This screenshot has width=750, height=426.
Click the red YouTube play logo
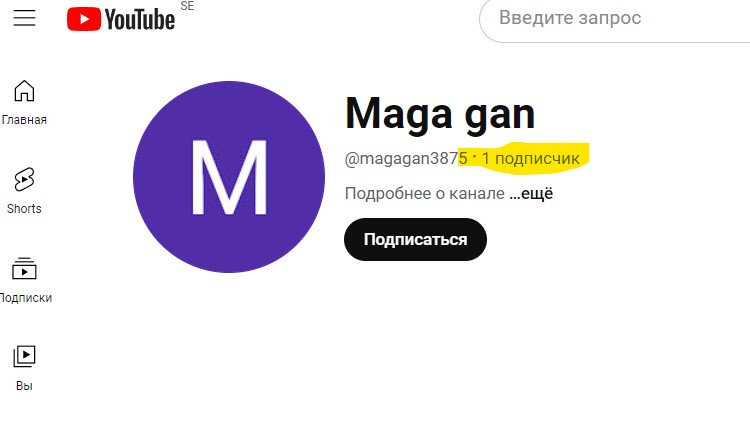[84, 19]
